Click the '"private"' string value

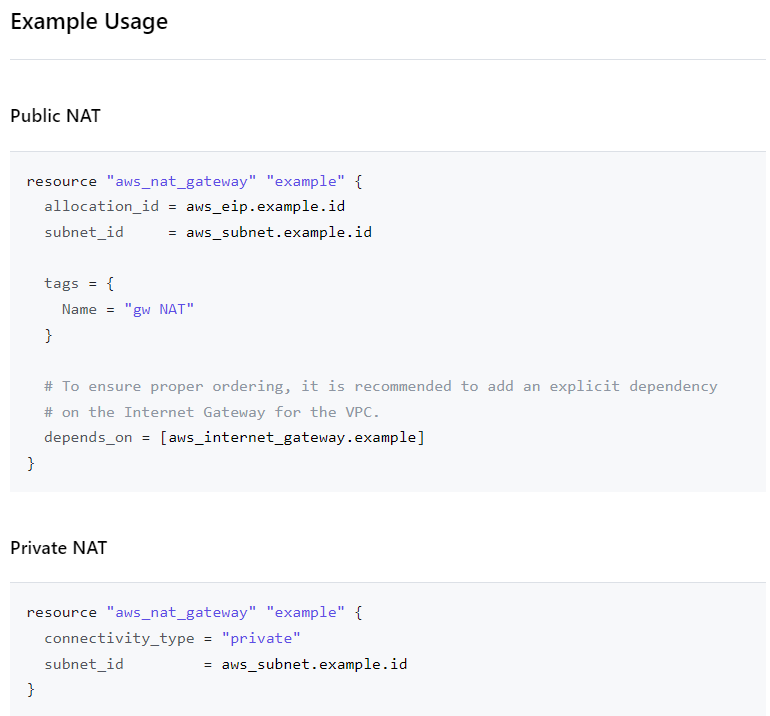[x=261, y=638]
